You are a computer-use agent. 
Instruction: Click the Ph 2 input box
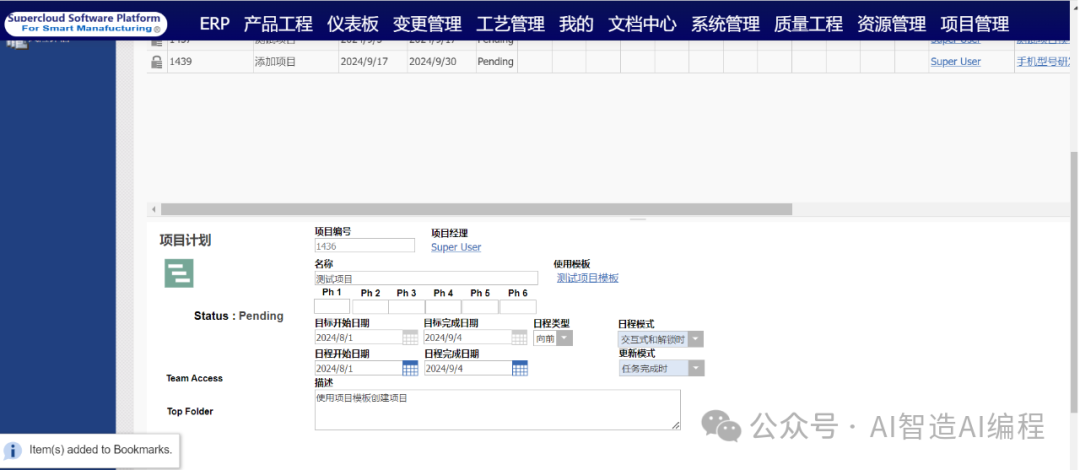(371, 307)
